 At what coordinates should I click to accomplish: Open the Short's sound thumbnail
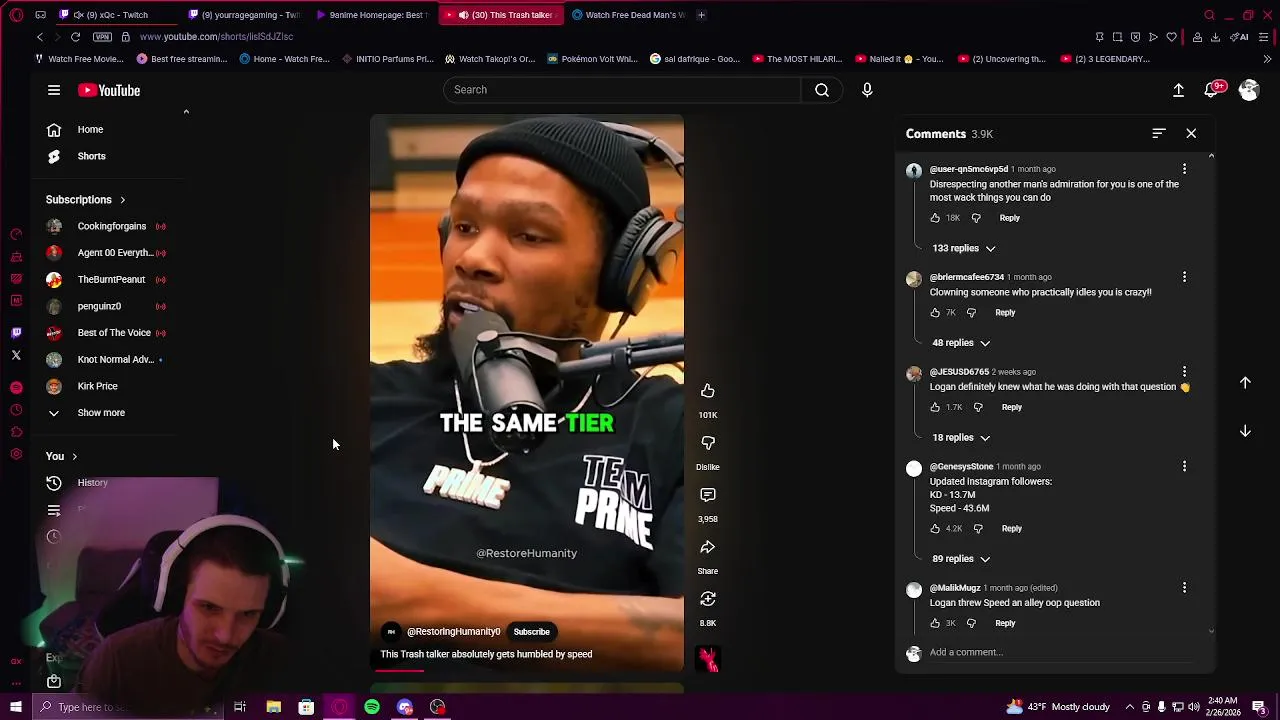click(708, 659)
